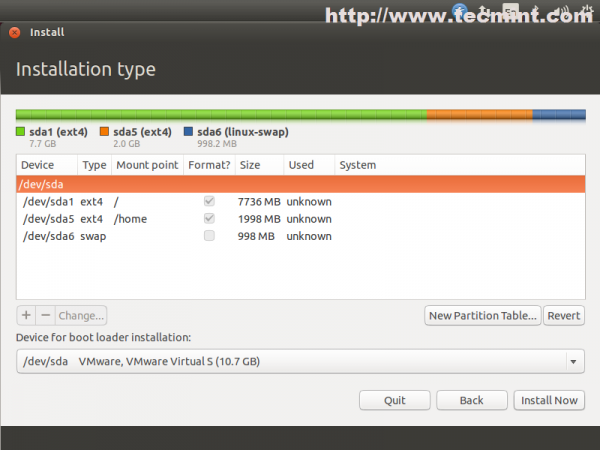
Task: Revert partition changes
Action: (564, 315)
